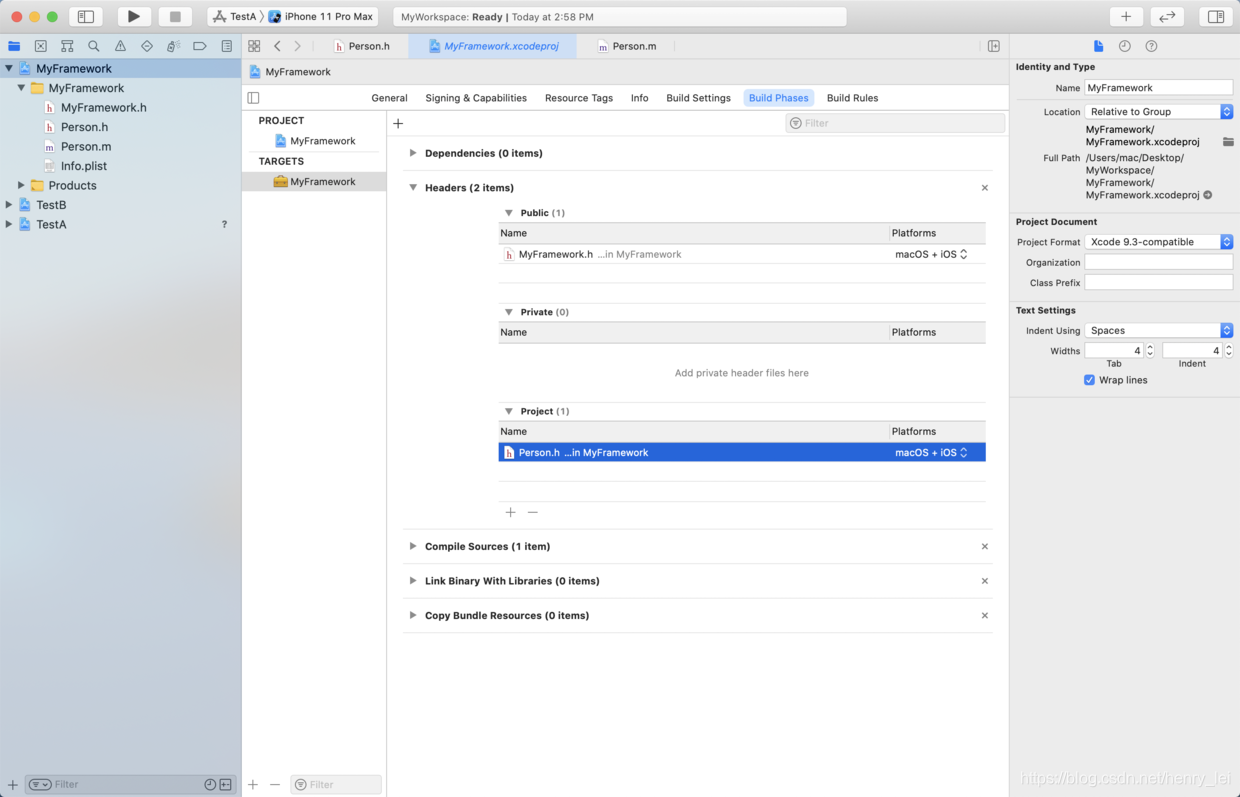
Task: Show the Breakpoint navigator
Action: [x=200, y=46]
